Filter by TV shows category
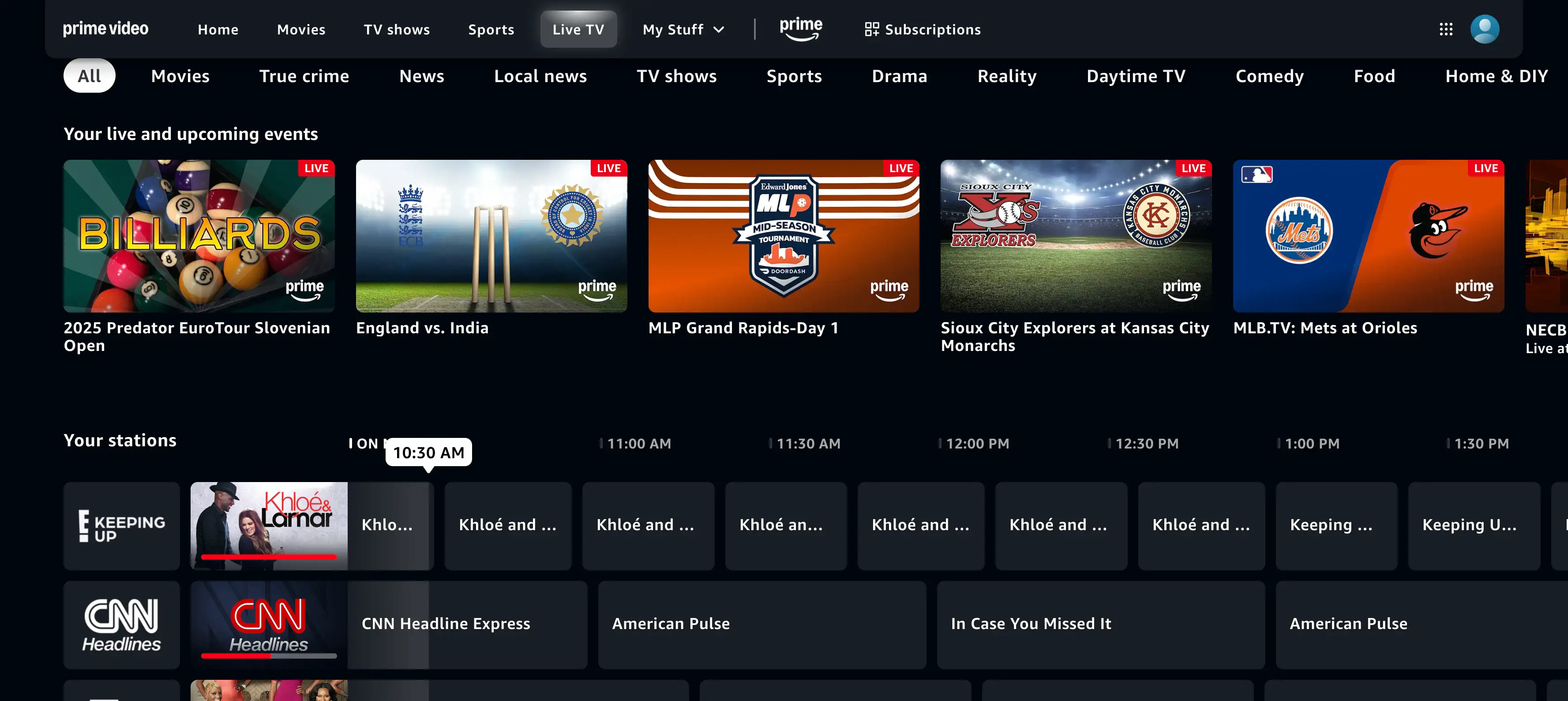Screen dimensions: 1568x701 677,75
